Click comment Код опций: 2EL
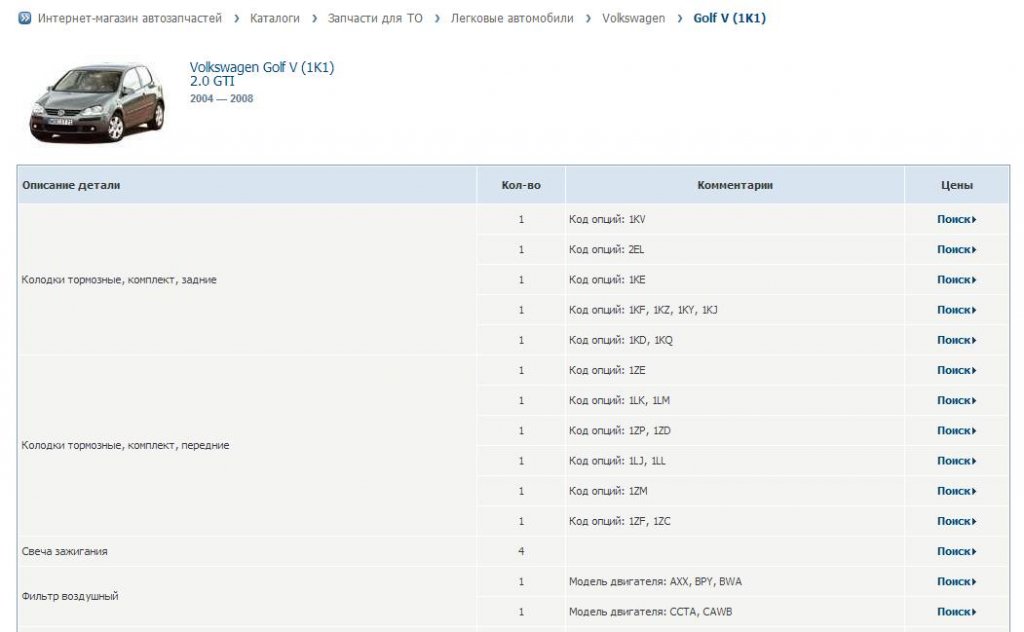1024x632 pixels. tap(606, 249)
